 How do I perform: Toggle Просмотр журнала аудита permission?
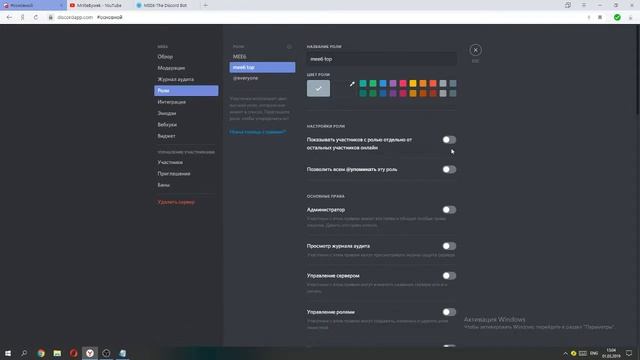point(449,246)
